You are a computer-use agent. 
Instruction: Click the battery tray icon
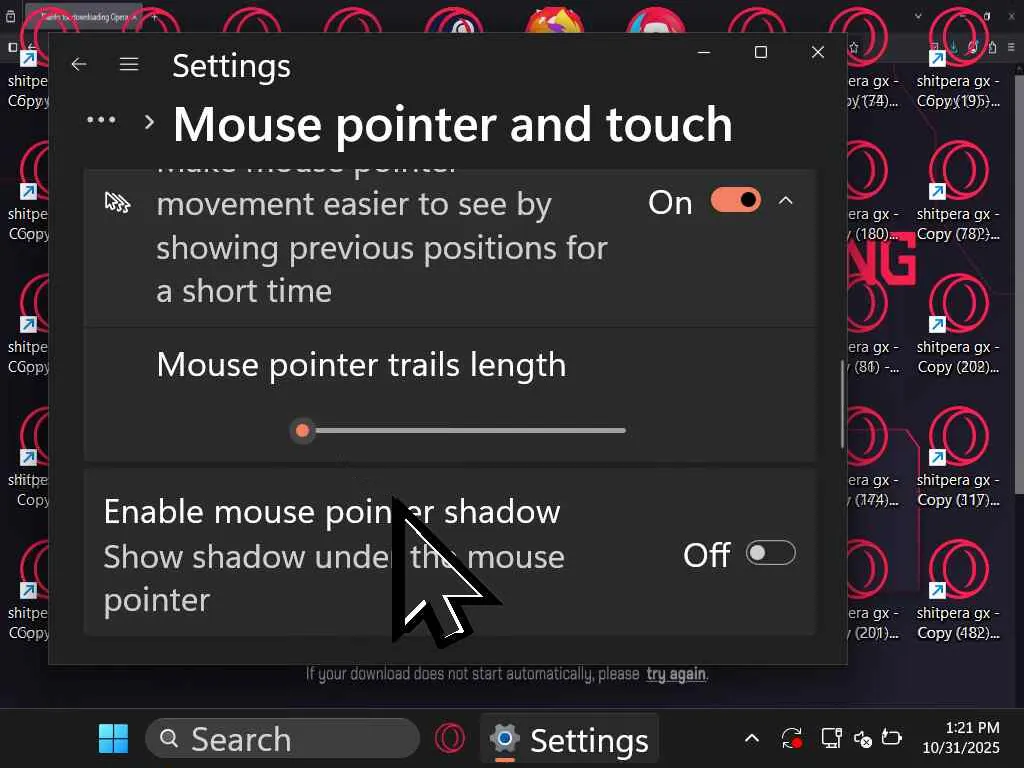click(891, 739)
